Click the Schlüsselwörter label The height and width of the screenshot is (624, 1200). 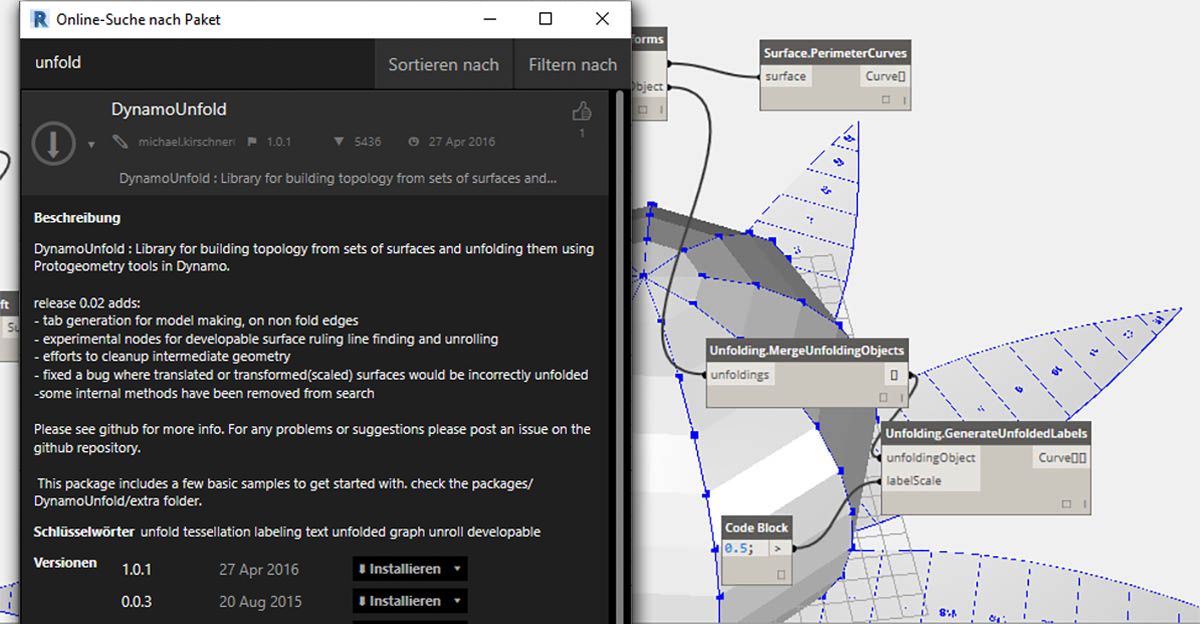pyautogui.click(x=83, y=530)
